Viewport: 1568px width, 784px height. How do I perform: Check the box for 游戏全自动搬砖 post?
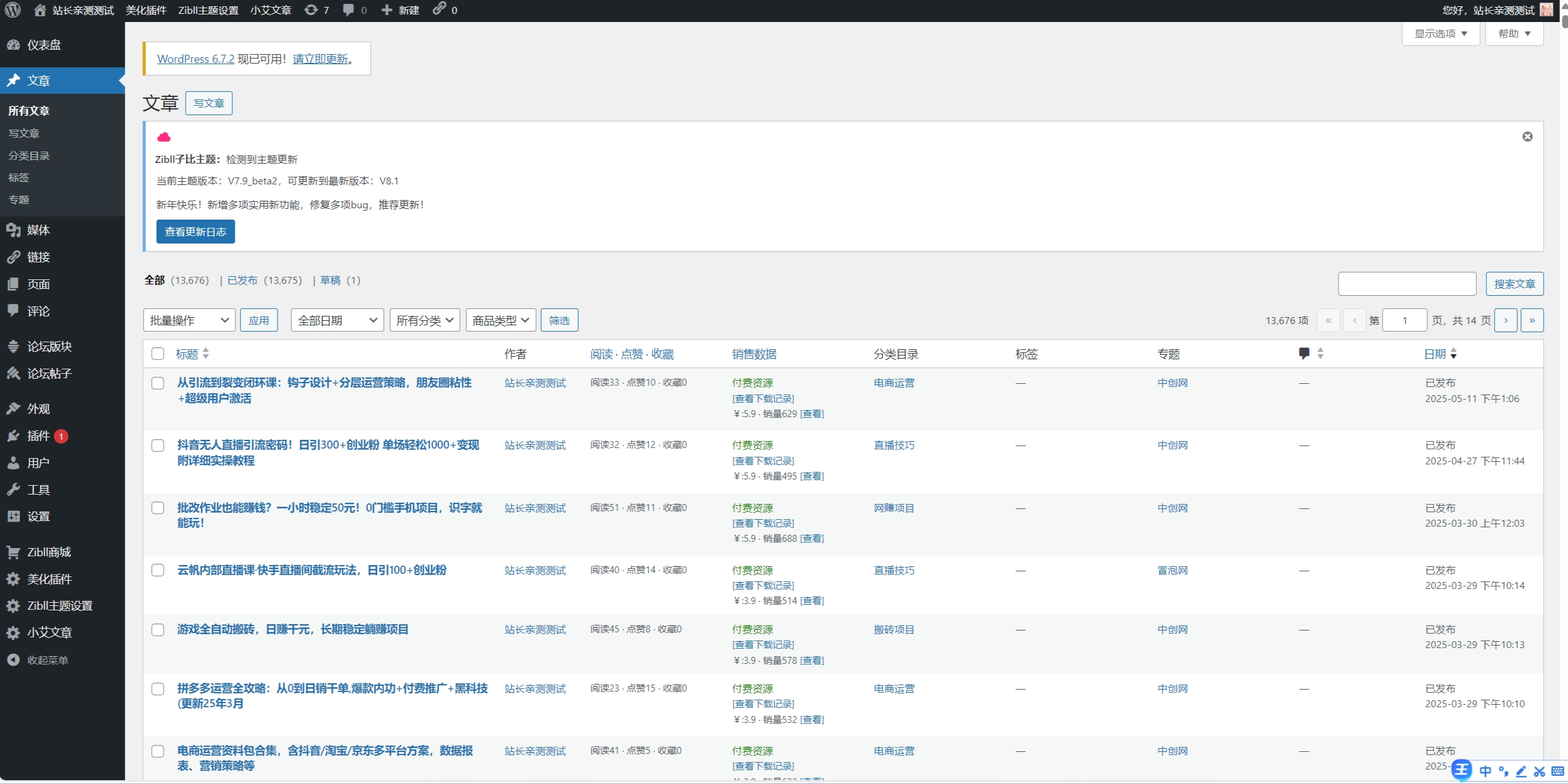click(158, 630)
